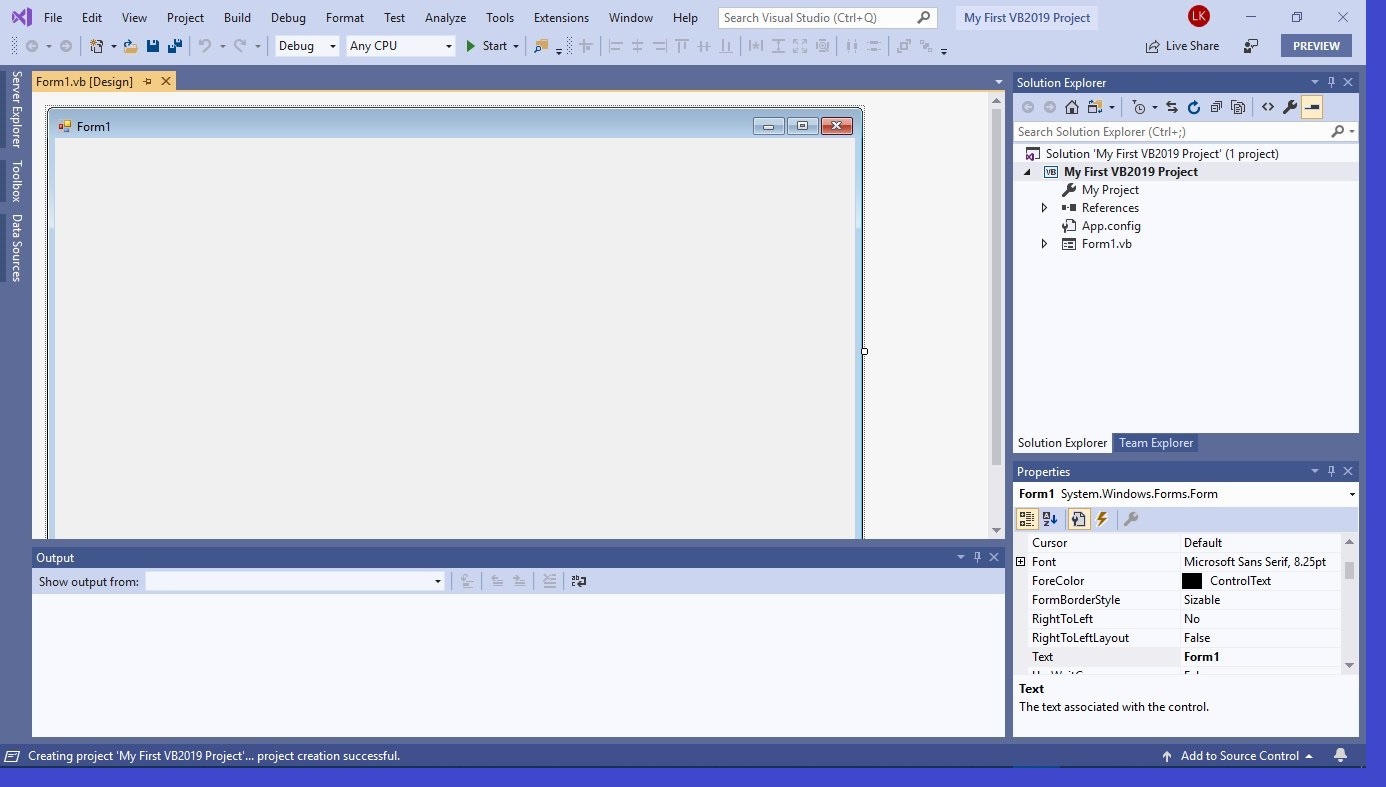
Task: Toggle Categorized view in Properties panel
Action: (1027, 519)
